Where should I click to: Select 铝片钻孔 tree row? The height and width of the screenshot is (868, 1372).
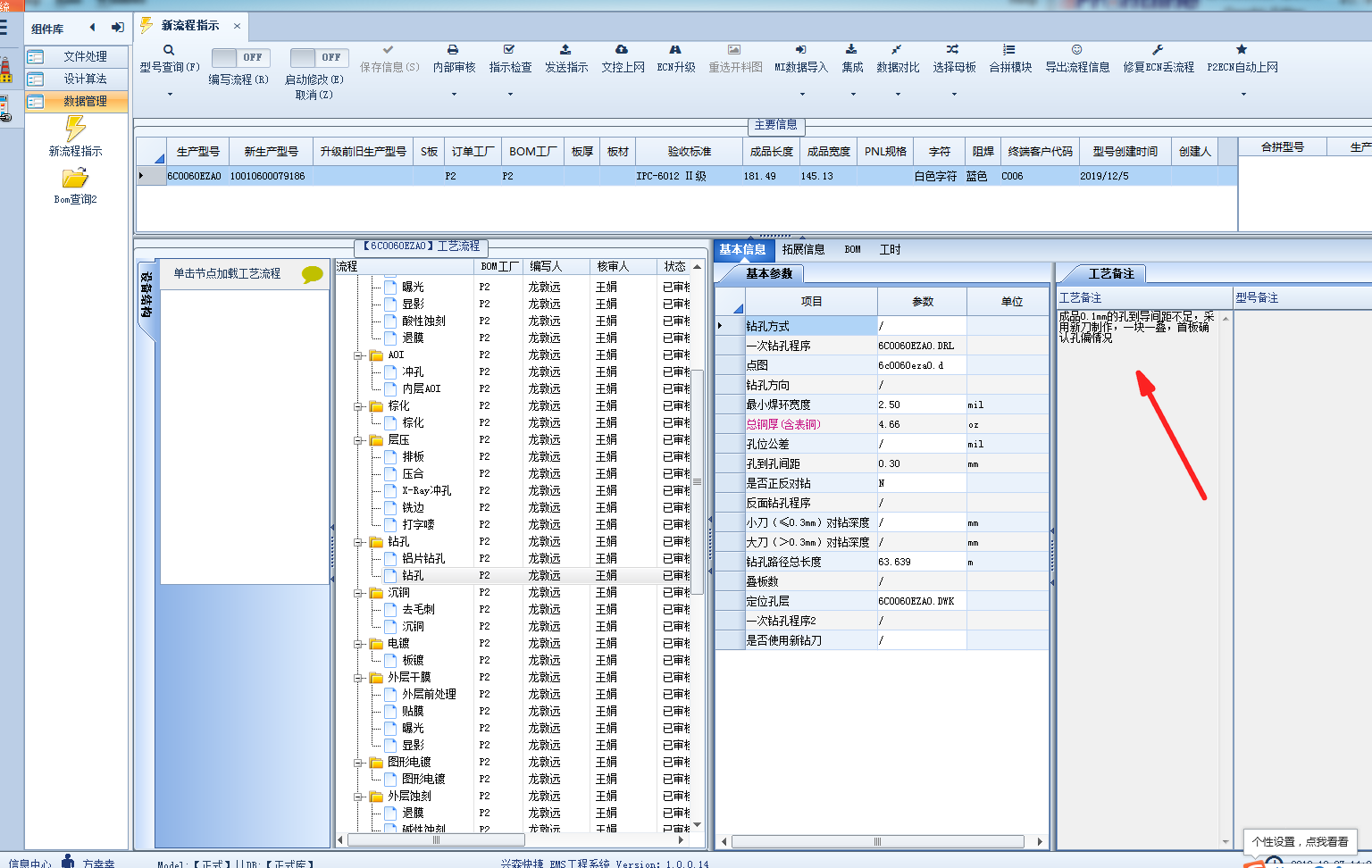coord(423,558)
